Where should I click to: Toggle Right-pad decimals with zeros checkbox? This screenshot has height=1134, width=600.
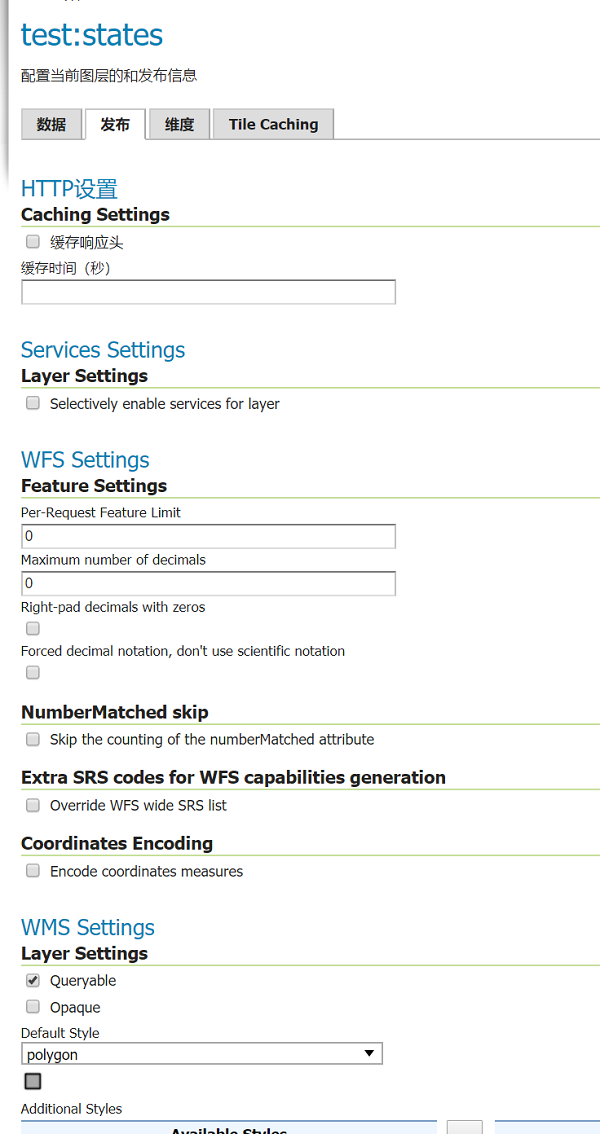33,629
